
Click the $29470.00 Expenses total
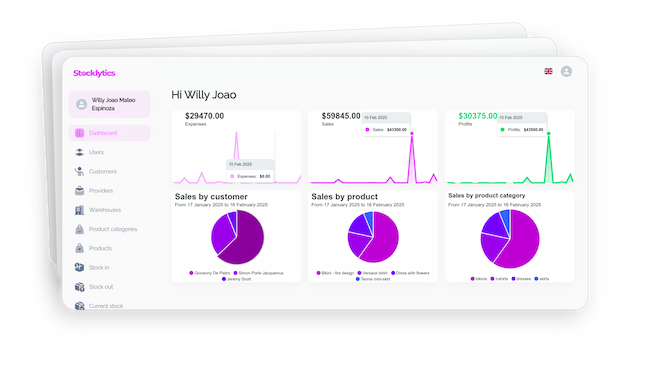204,116
